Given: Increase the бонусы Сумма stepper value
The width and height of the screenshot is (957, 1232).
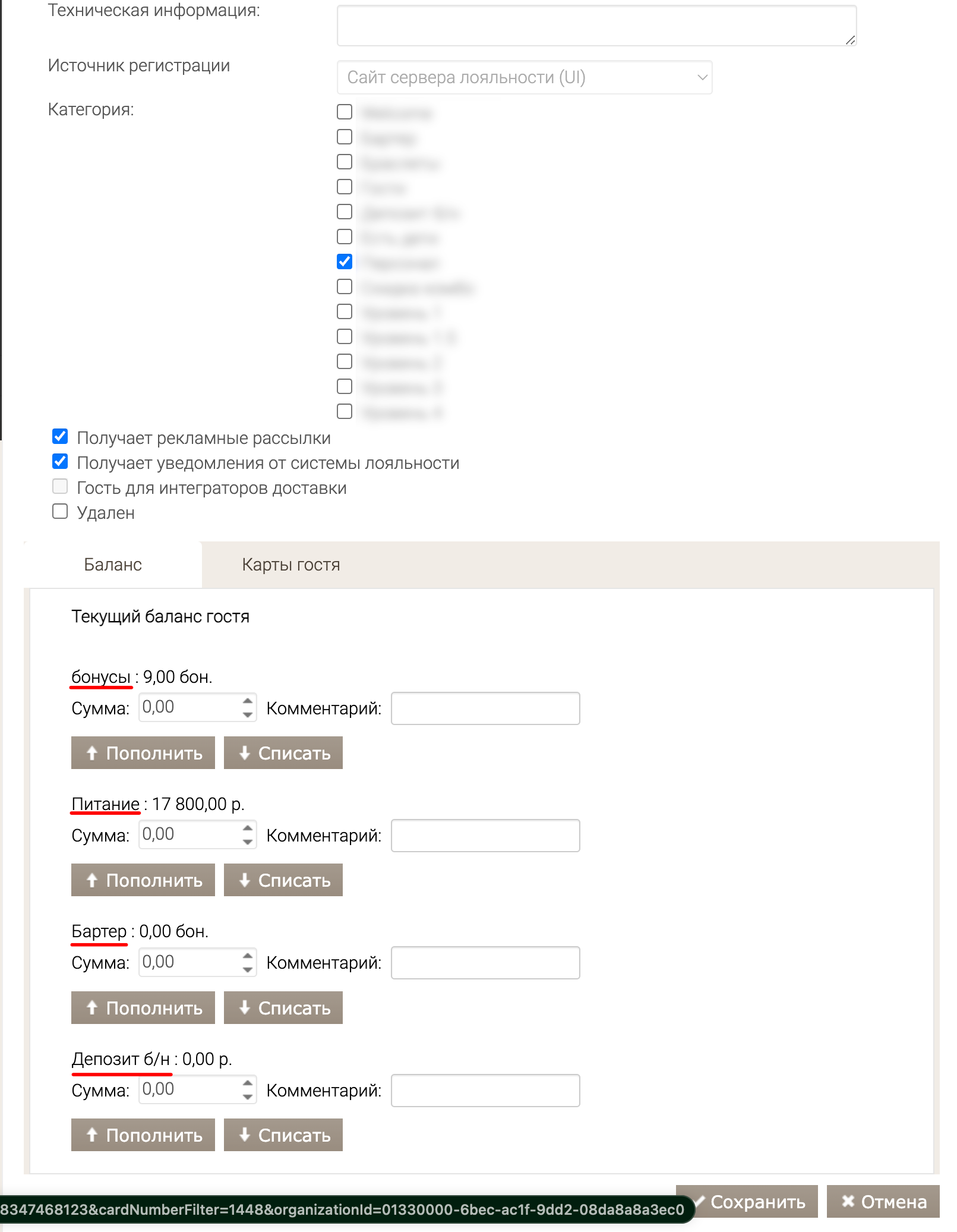Looking at the screenshot, I should (248, 701).
